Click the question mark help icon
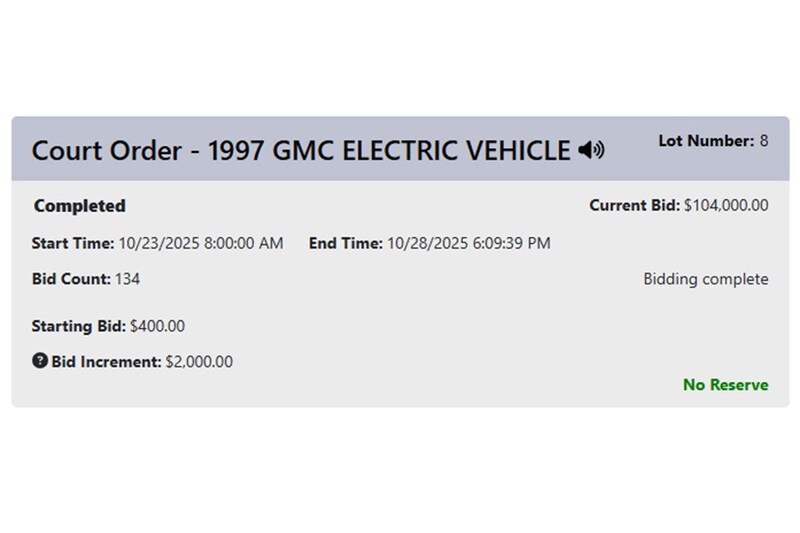 (x=40, y=360)
